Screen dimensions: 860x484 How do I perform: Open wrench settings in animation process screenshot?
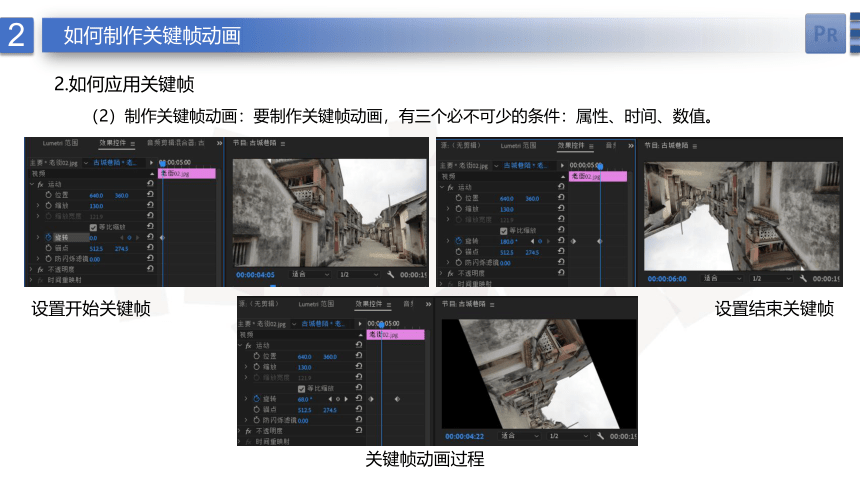point(601,436)
